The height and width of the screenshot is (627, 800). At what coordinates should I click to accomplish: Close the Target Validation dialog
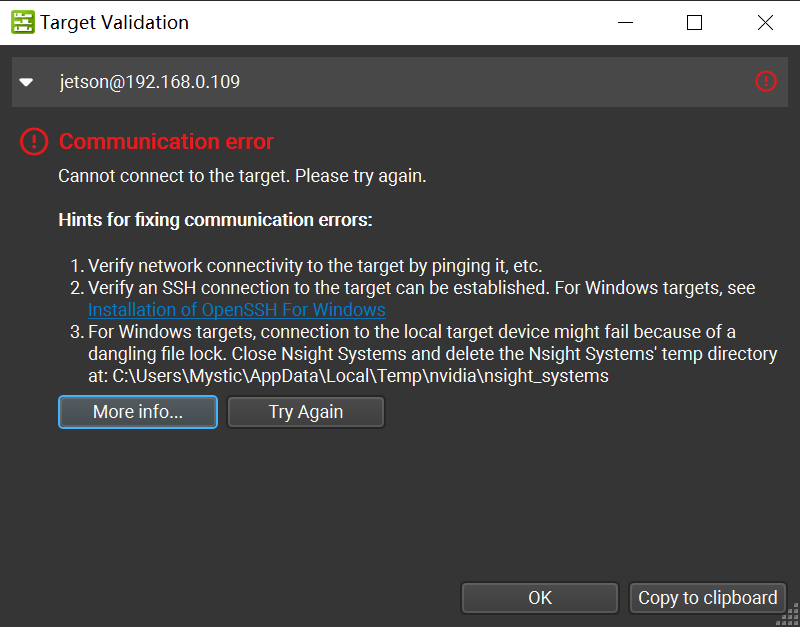(x=765, y=22)
